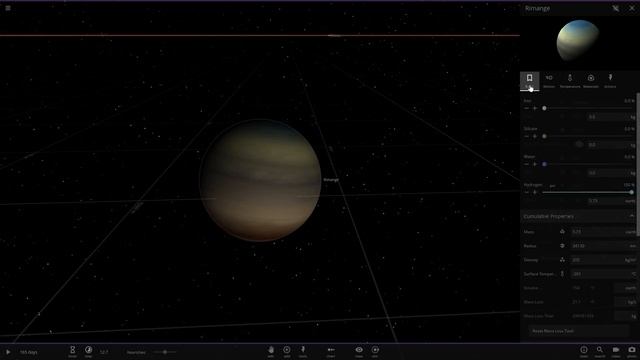The width and height of the screenshot is (640, 360).
Task: Close the Rimange properties panel
Action: click(632, 8)
